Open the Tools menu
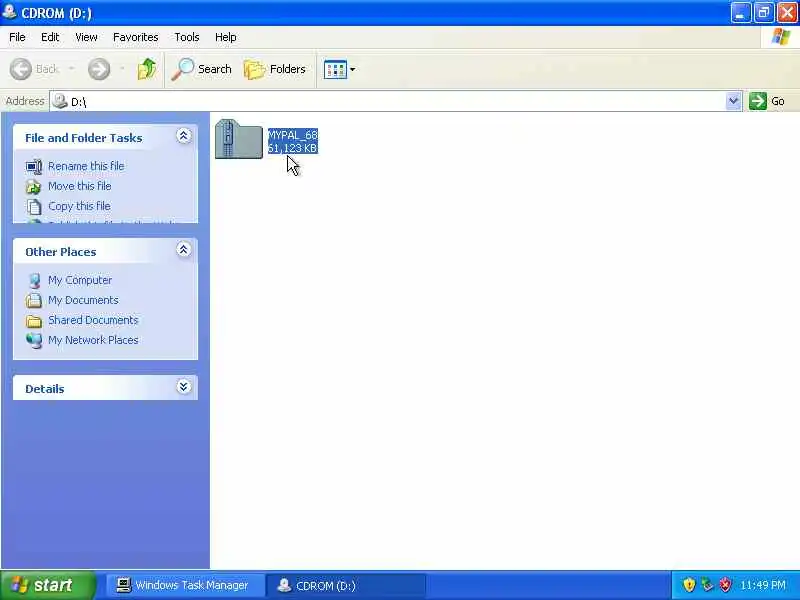The width and height of the screenshot is (800, 600). 187,37
